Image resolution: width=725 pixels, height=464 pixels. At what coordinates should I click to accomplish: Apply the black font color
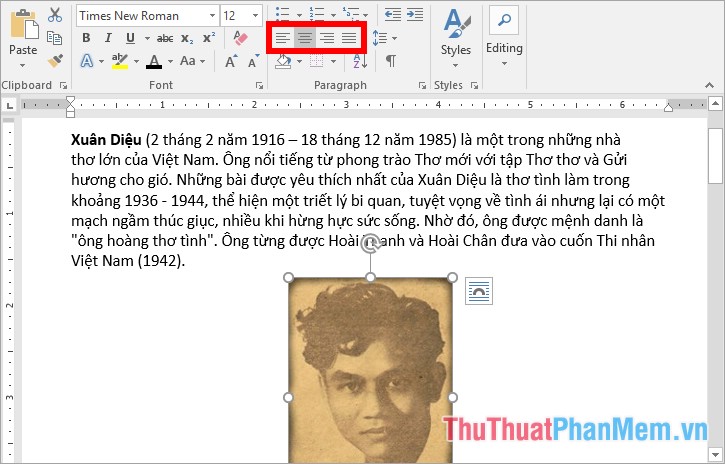[x=154, y=61]
